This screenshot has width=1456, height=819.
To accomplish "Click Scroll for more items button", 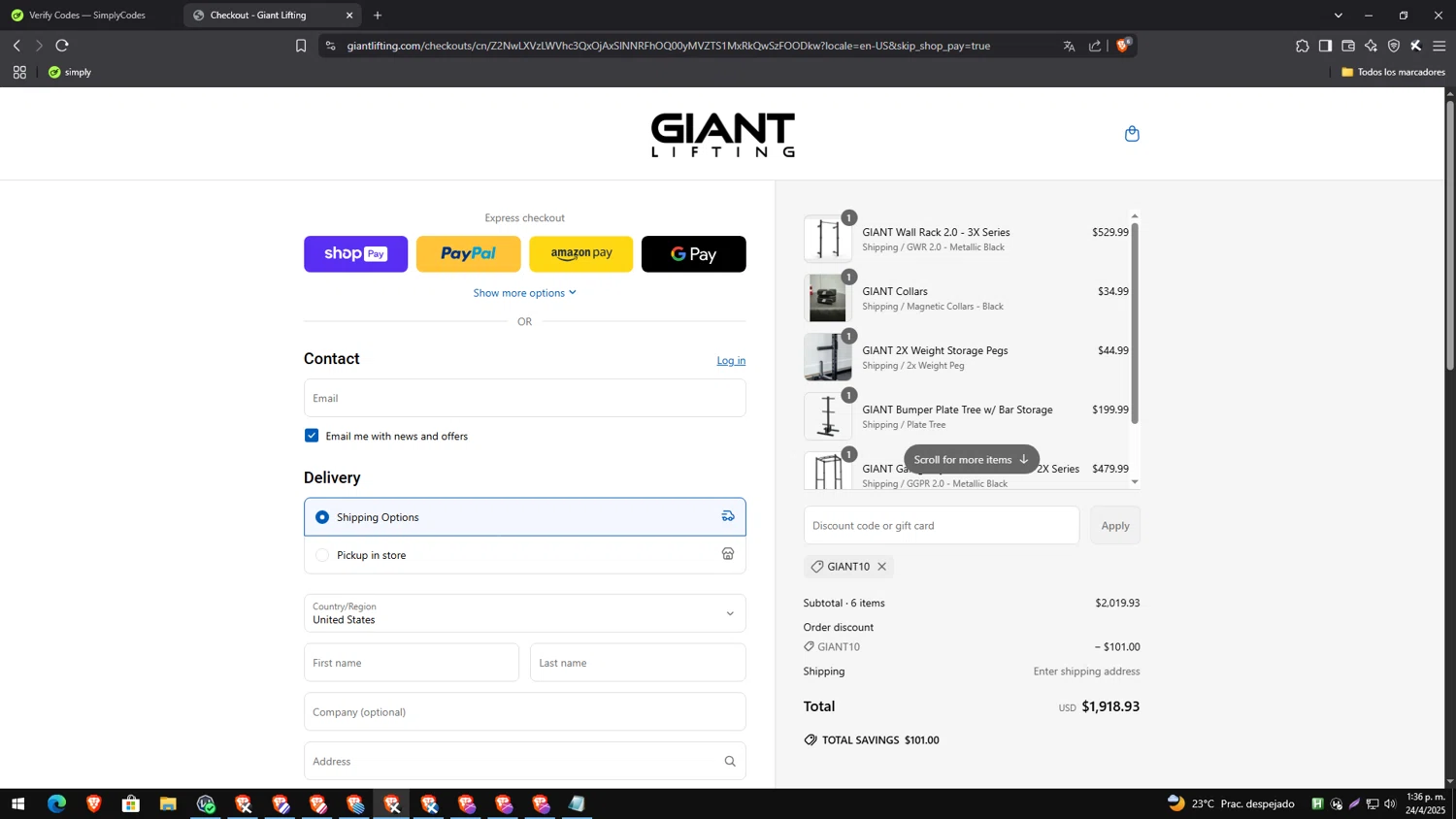I will 971,459.
